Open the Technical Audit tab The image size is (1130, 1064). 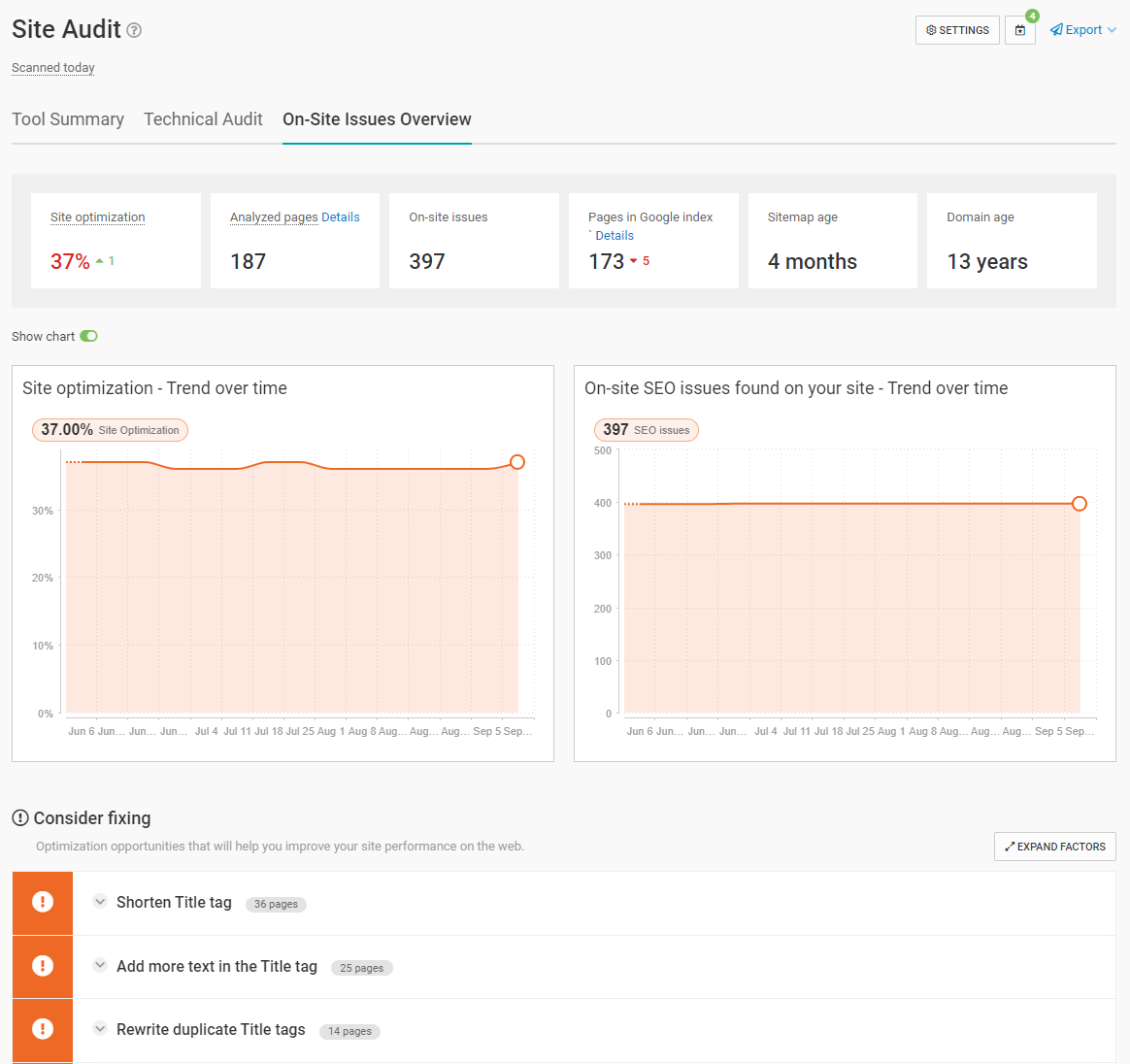click(x=203, y=118)
